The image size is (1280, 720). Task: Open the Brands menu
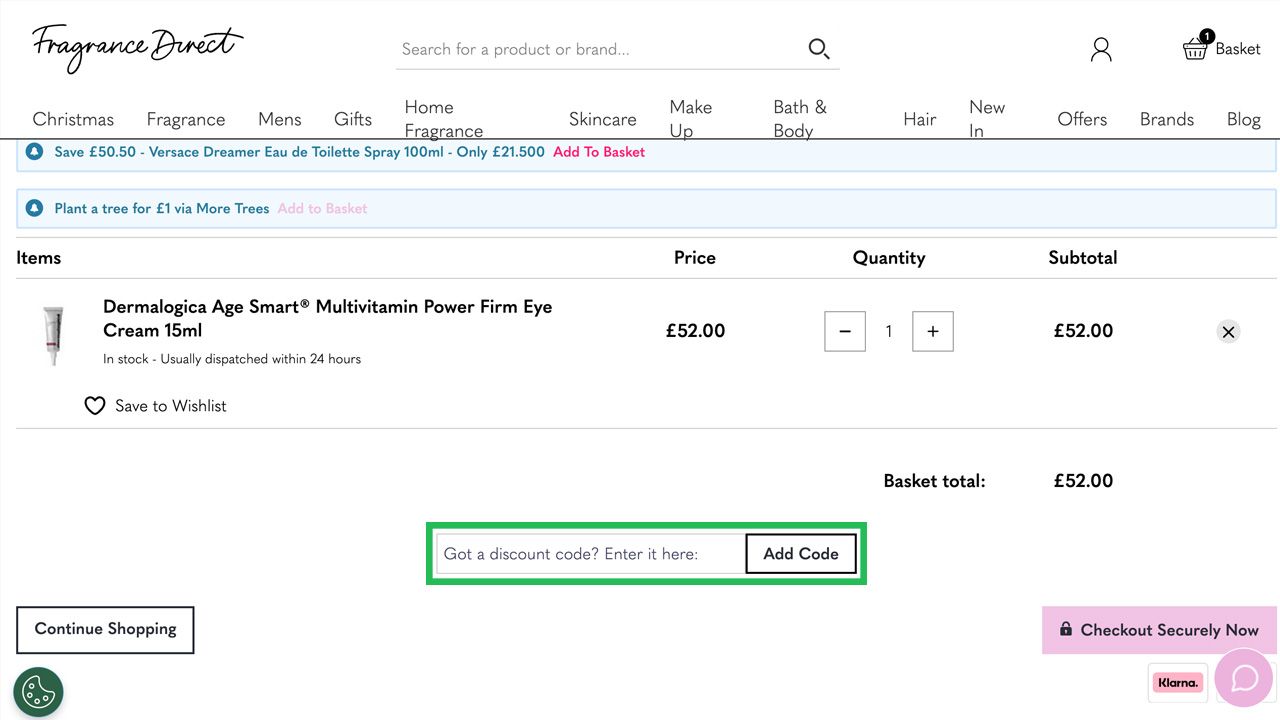coord(1167,119)
